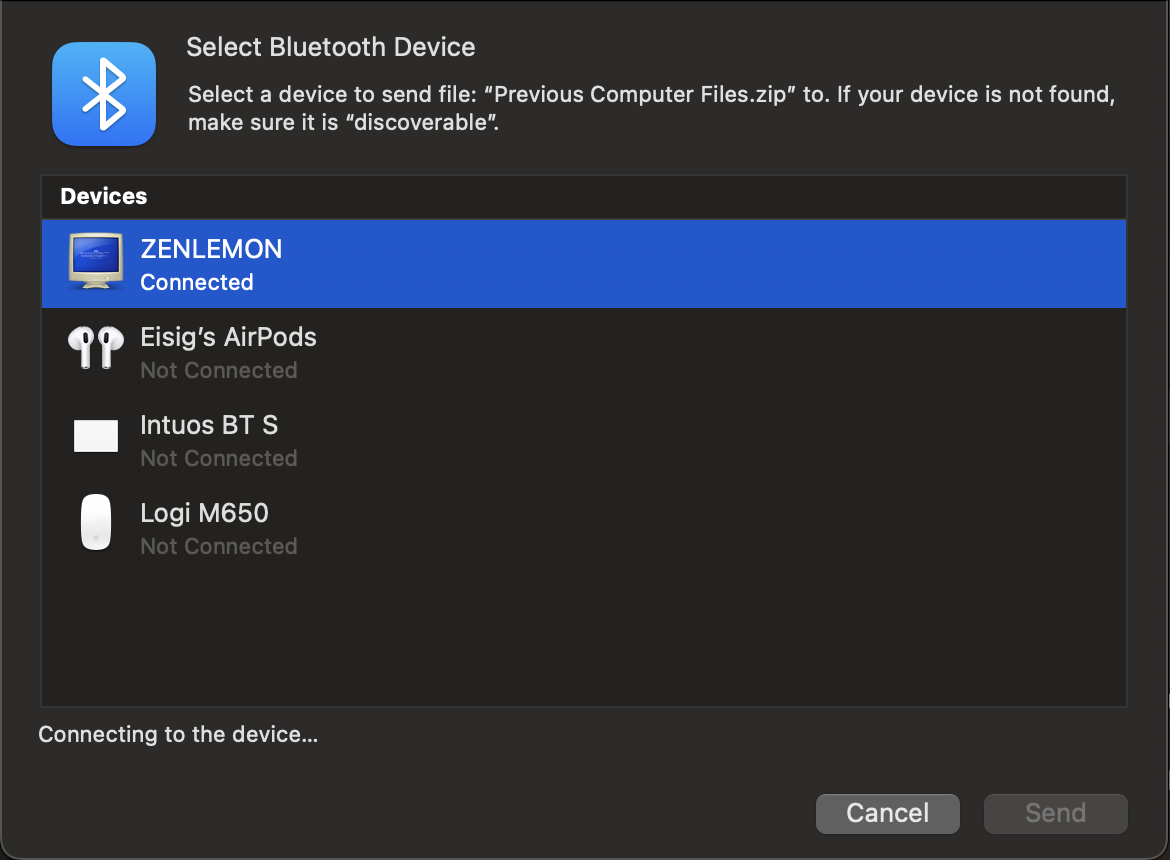This screenshot has width=1170, height=860.
Task: Click the Connected status under ZENLEMON
Action: click(197, 282)
